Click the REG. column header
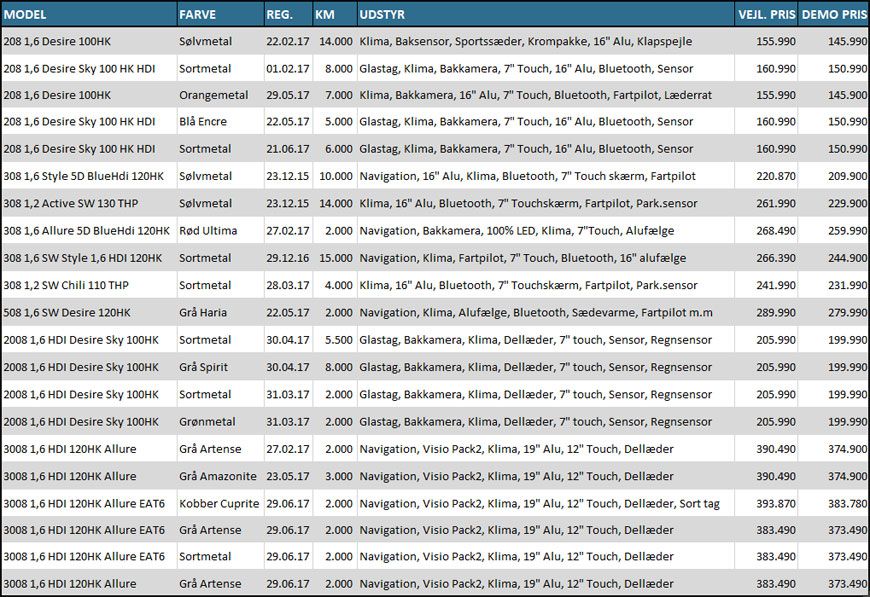This screenshot has height=597, width=870. [x=279, y=15]
